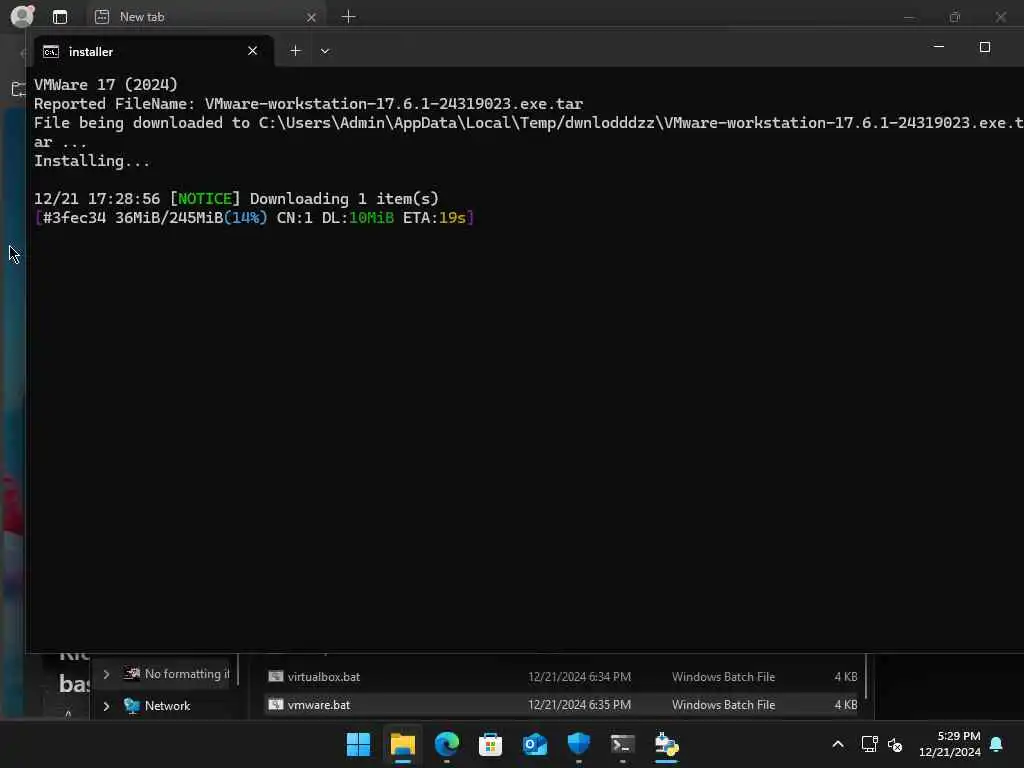Show hidden system tray icons

(838, 744)
